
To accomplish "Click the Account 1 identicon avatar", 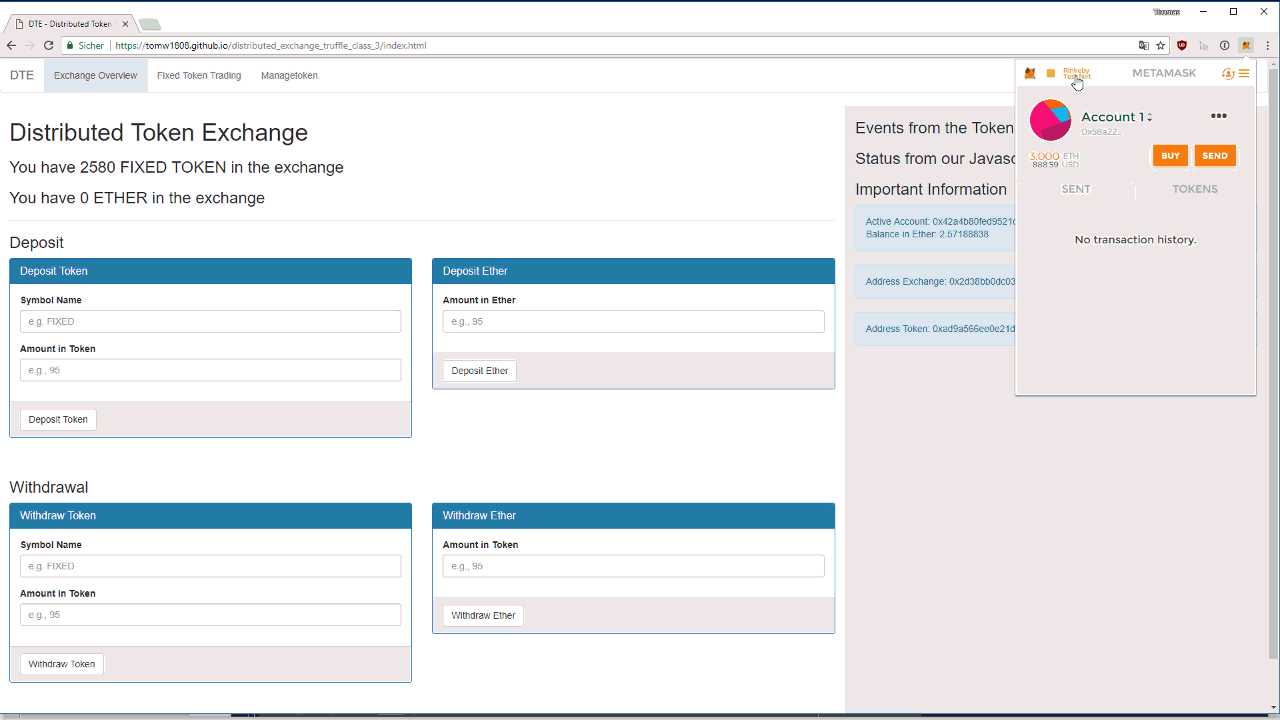I will point(1051,120).
